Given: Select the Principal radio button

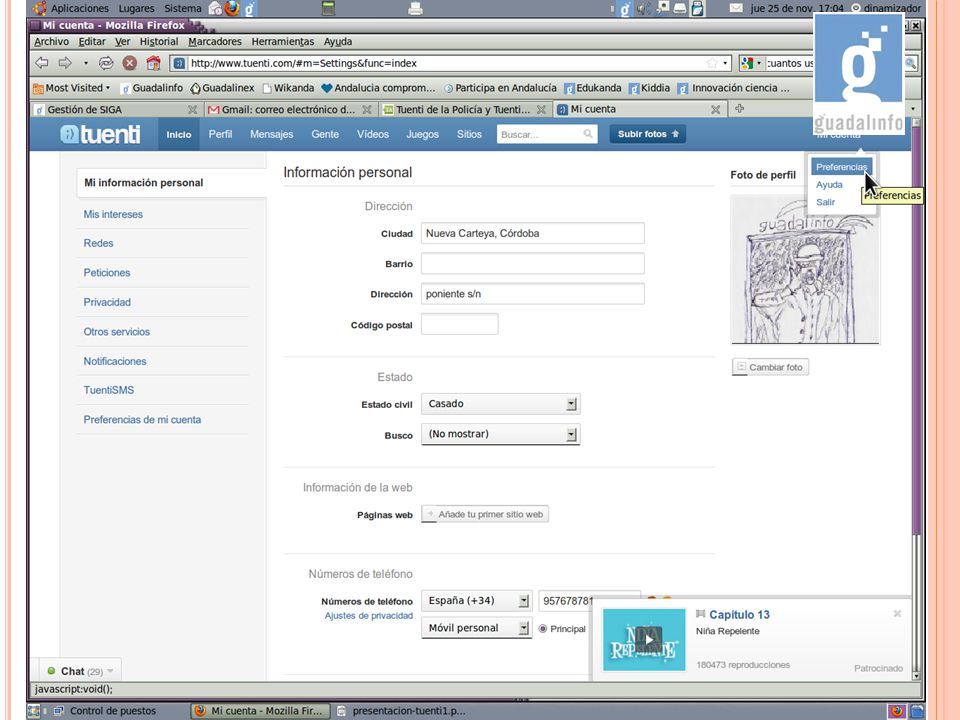Looking at the screenshot, I should pos(542,629).
